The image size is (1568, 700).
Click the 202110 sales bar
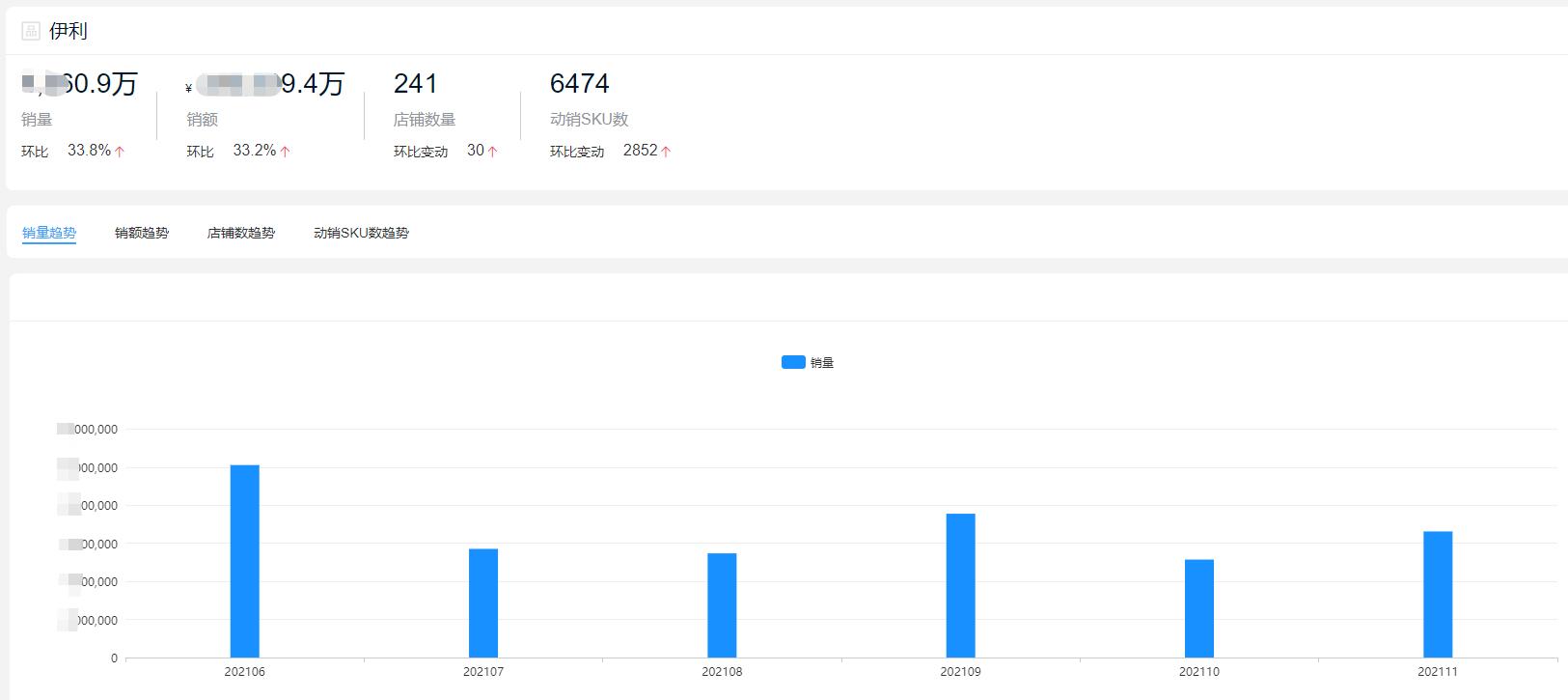pos(1199,608)
